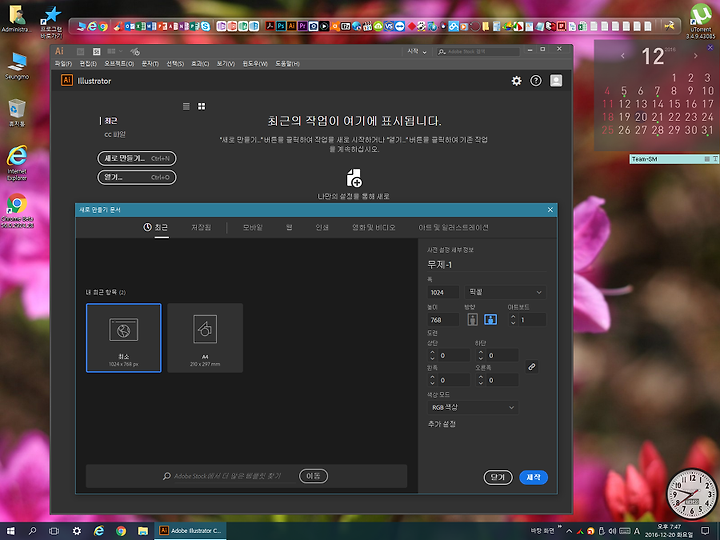The image size is (720, 540).
Task: Open Chrome from the taskbar
Action: [x=121, y=531]
